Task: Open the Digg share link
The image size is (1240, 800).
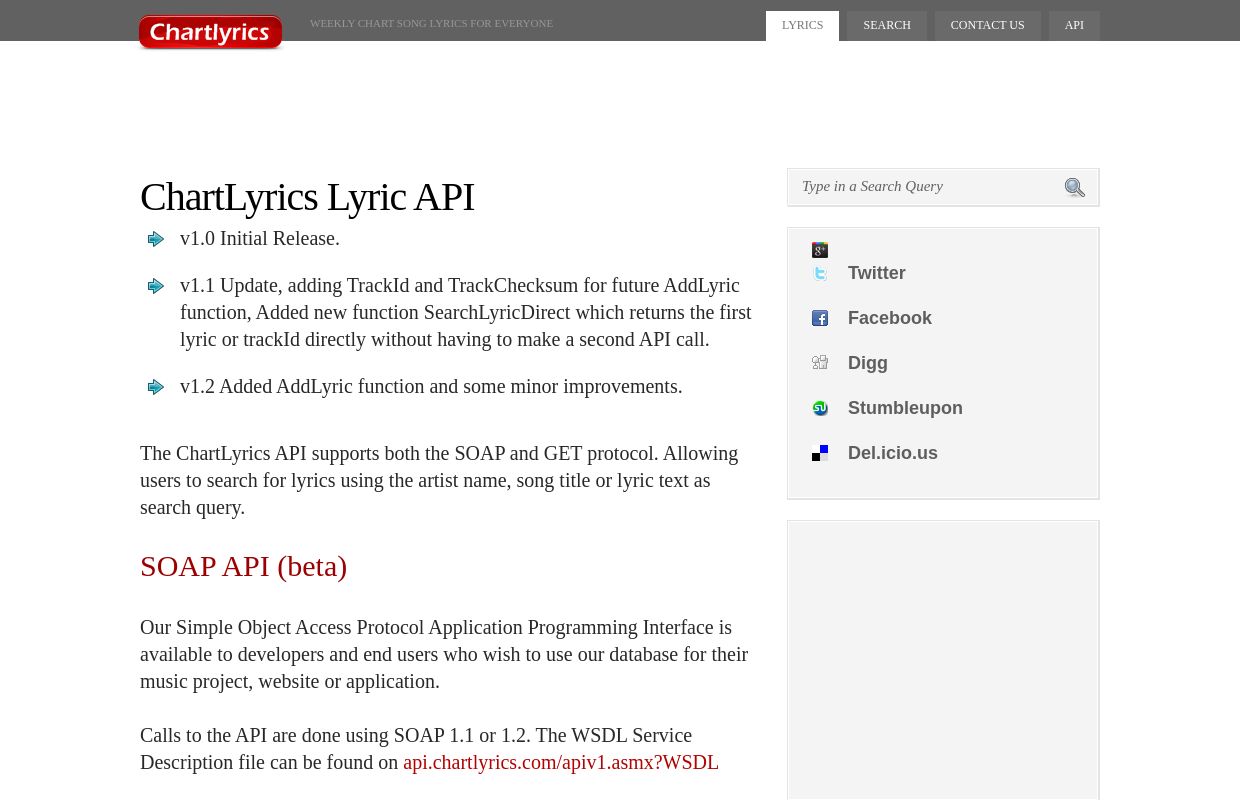Action: point(868,363)
